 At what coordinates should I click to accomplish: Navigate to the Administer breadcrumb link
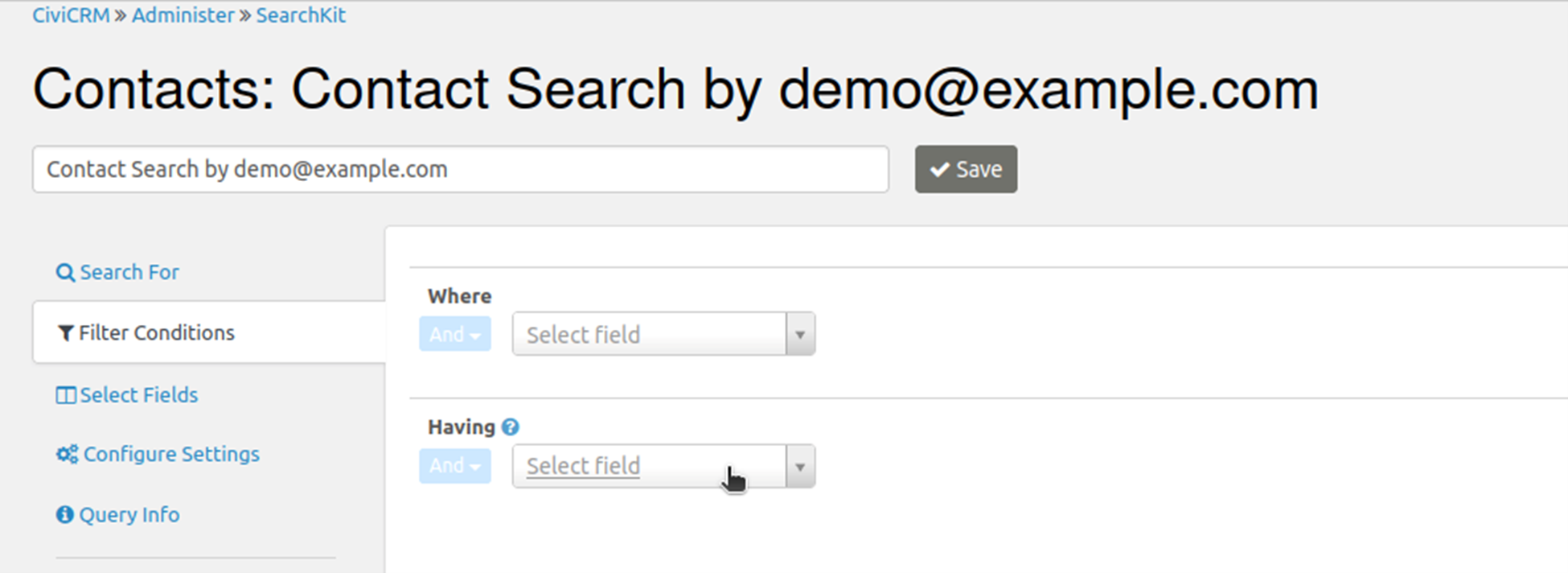click(183, 15)
